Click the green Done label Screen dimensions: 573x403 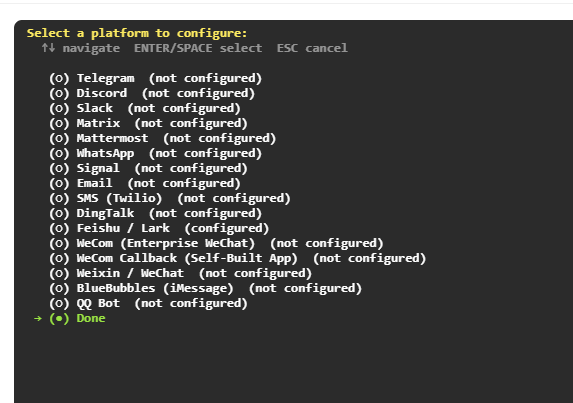[x=91, y=318]
